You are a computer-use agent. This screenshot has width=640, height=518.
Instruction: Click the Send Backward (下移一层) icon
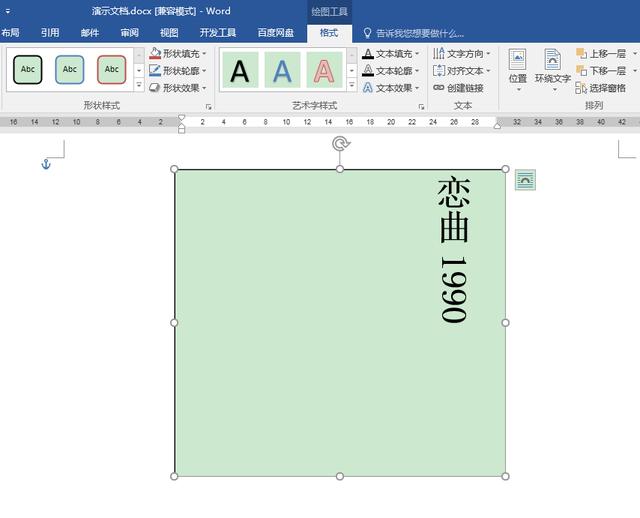(581, 71)
